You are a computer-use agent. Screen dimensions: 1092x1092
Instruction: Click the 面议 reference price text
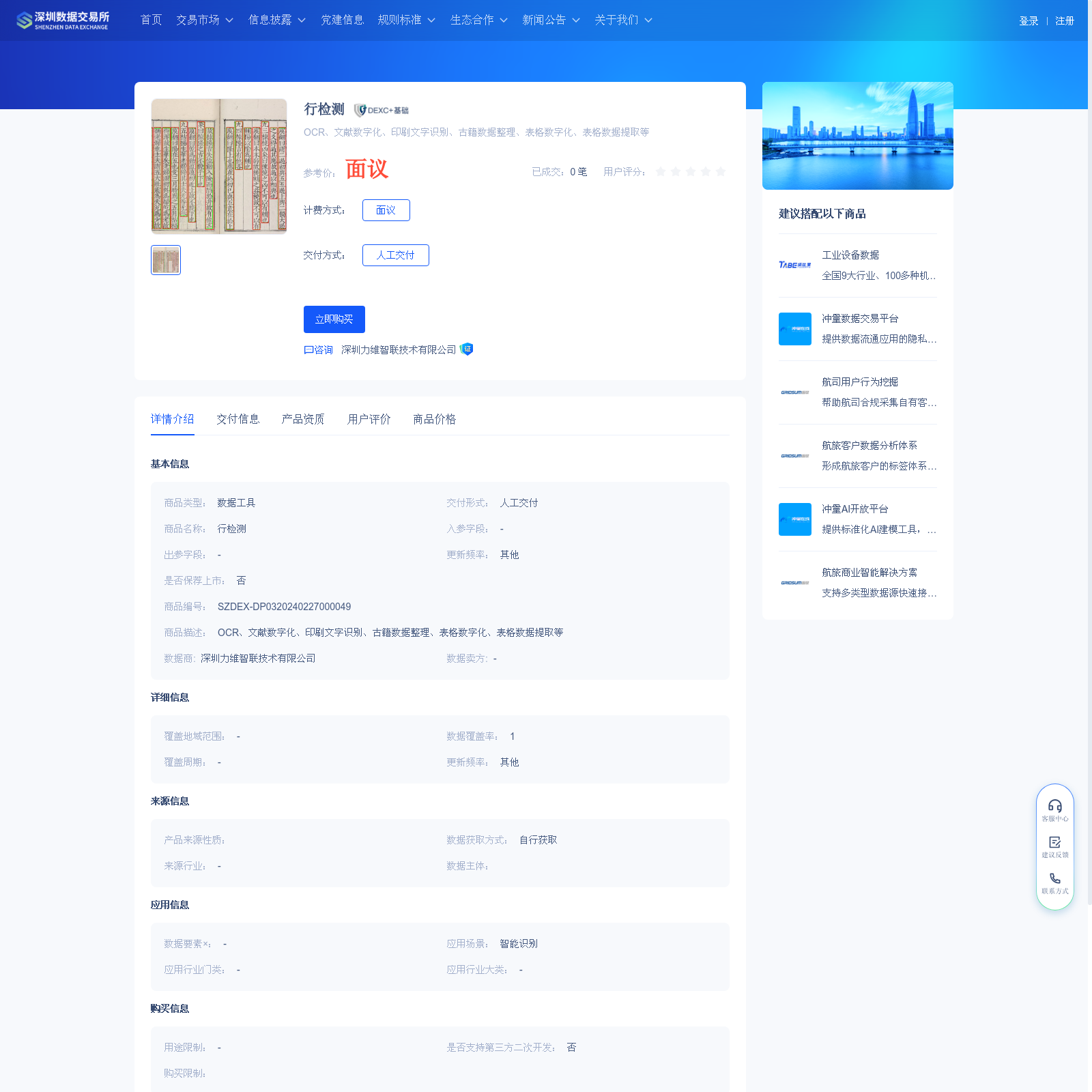click(x=367, y=169)
